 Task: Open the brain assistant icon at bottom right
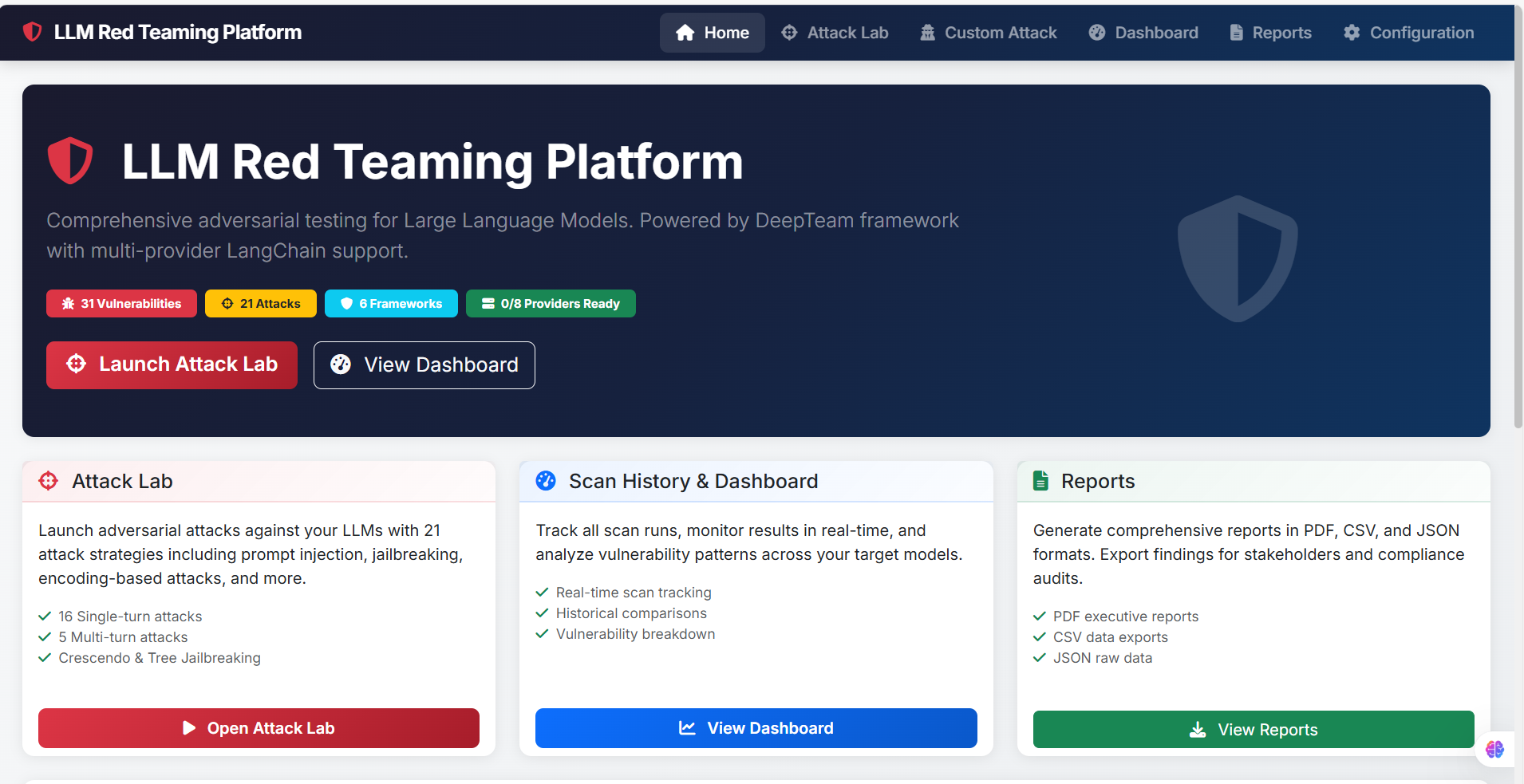pyautogui.click(x=1494, y=748)
